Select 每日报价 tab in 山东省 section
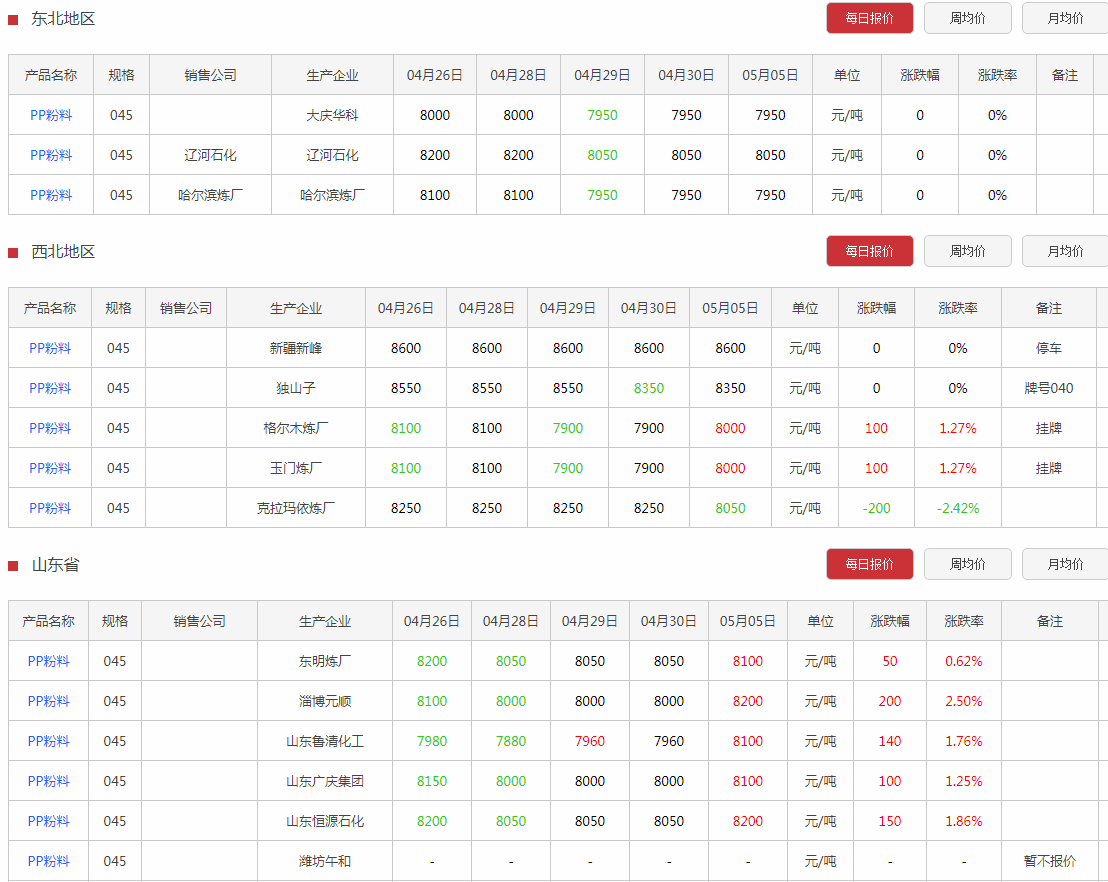The image size is (1108, 882). pyautogui.click(x=869, y=564)
